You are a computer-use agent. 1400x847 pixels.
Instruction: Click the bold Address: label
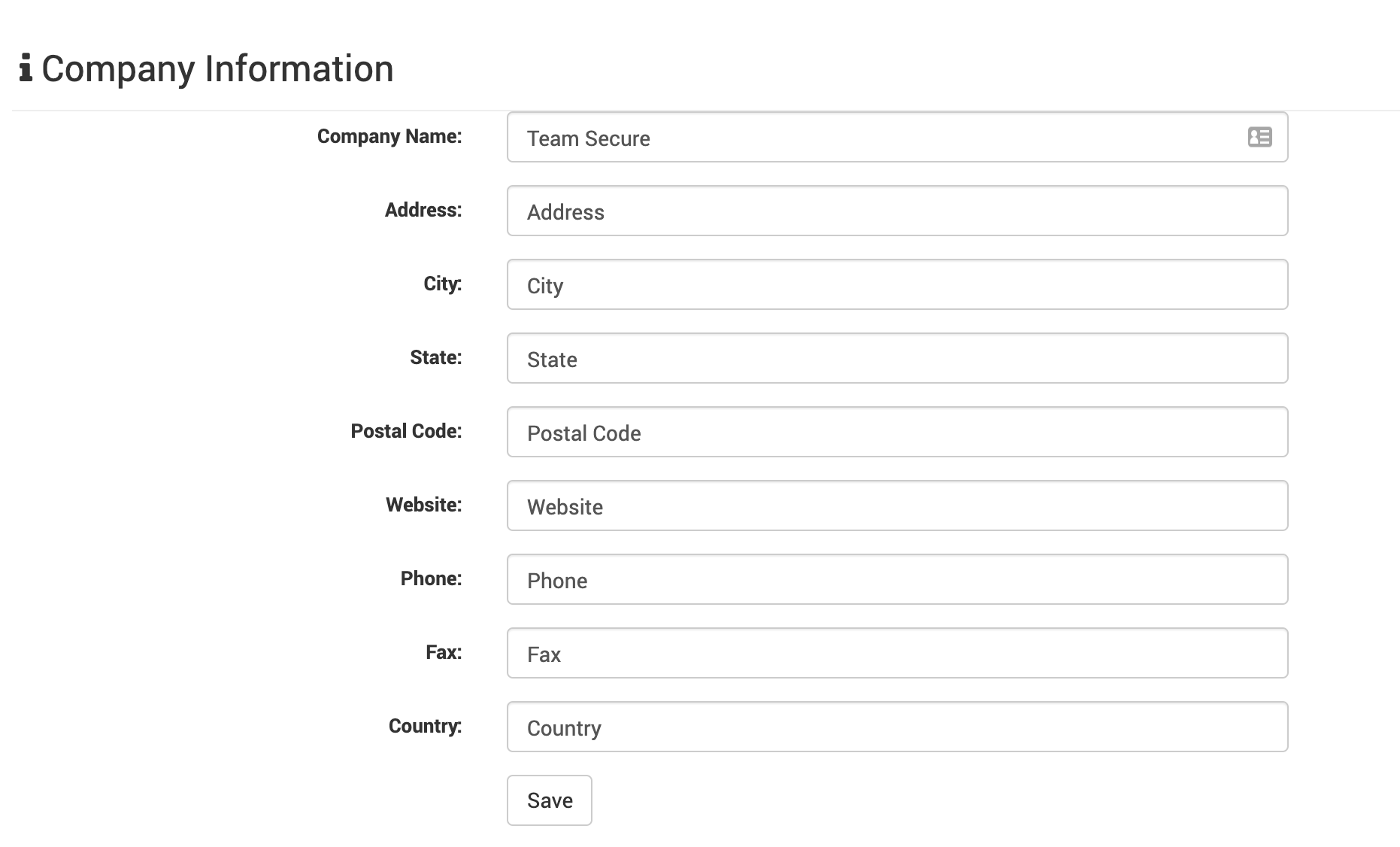pos(423,210)
